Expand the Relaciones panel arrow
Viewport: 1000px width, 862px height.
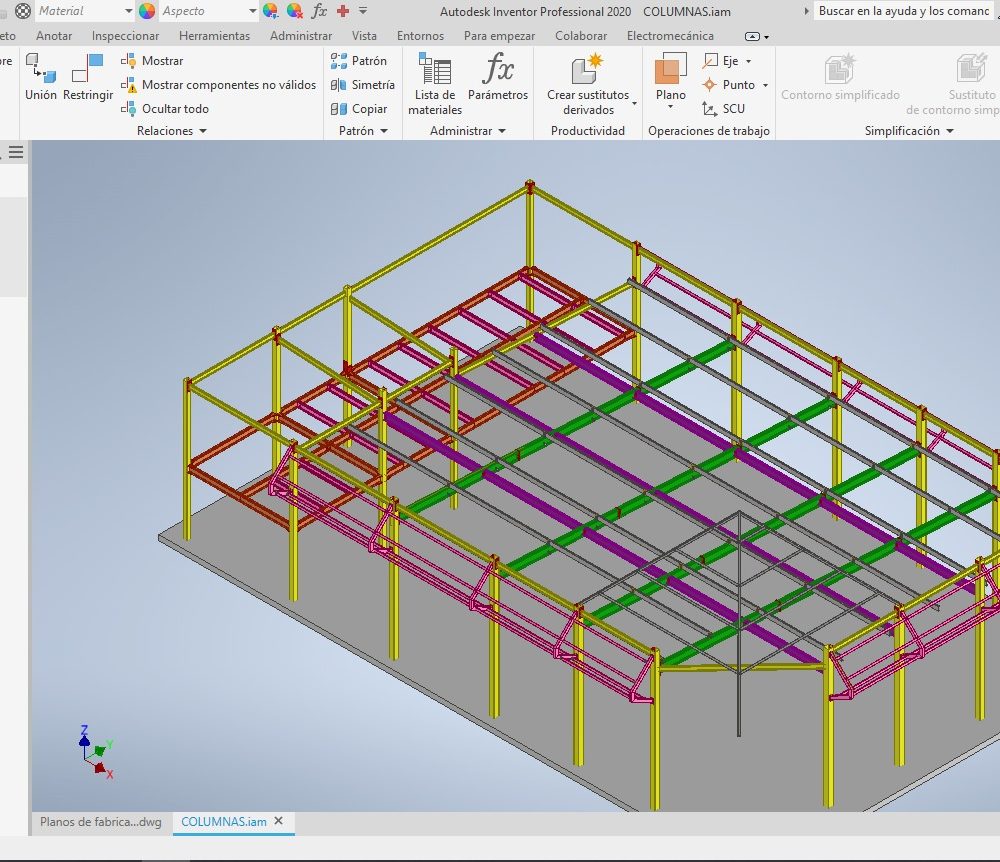pyautogui.click(x=203, y=131)
